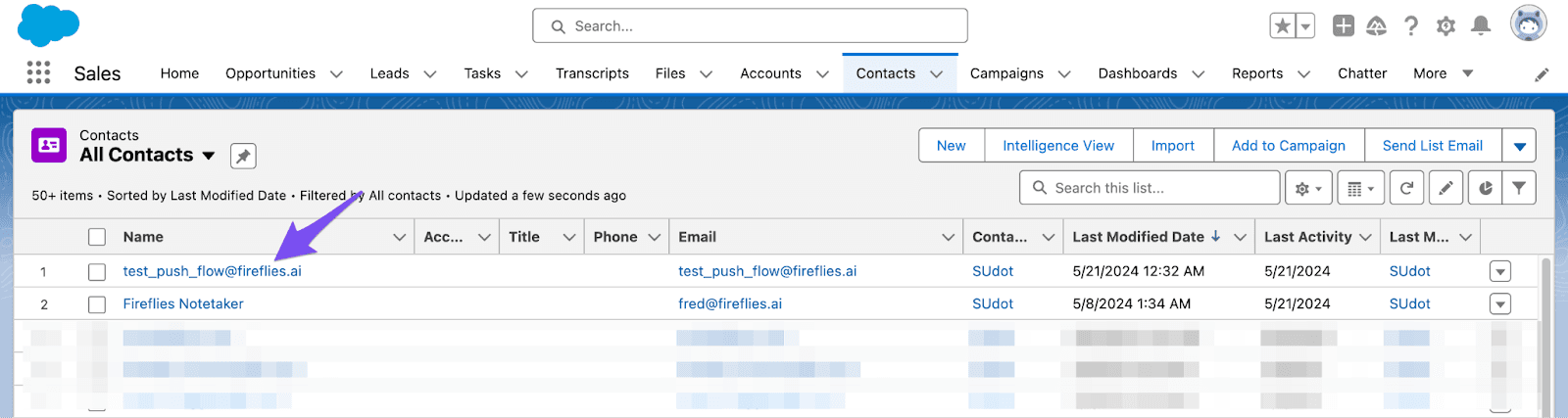Screen dimensions: 1568x418
Task: Open the Favorites star icon
Action: [x=1282, y=26]
